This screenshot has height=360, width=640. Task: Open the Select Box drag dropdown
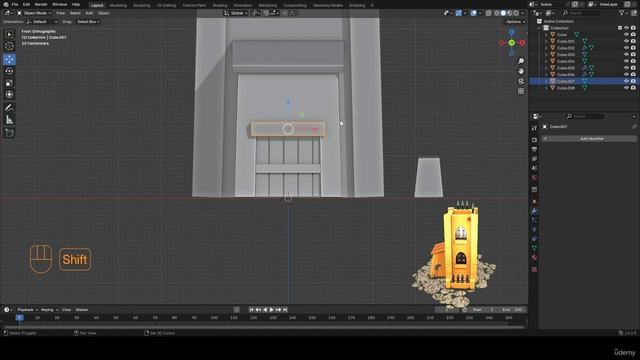point(88,22)
